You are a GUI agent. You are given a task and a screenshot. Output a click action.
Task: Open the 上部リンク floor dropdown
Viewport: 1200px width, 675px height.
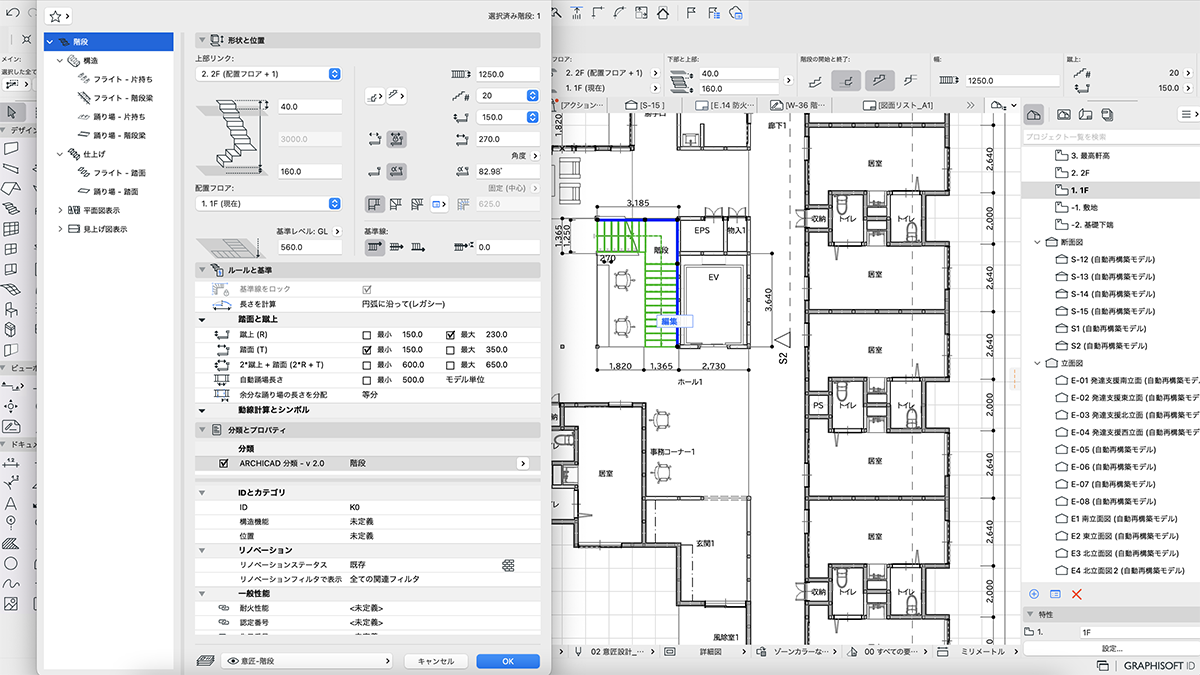point(268,74)
